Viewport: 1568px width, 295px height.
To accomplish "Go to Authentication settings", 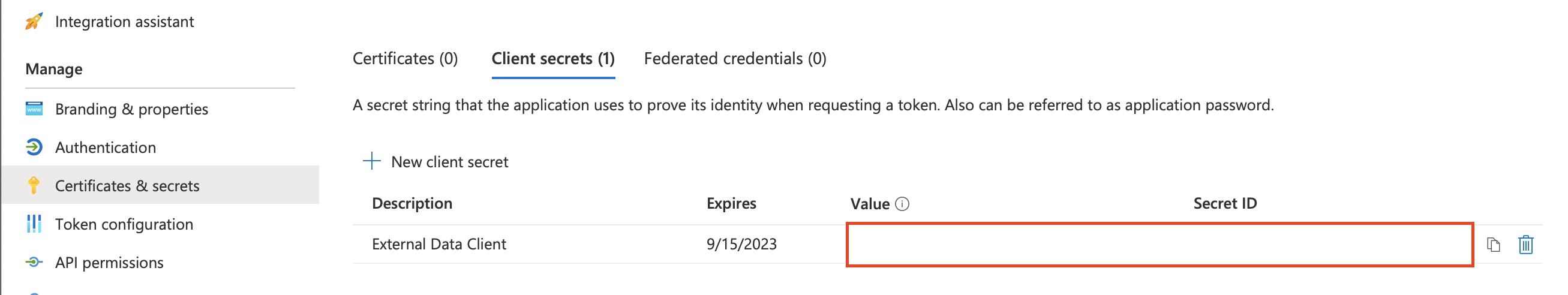I will click(x=106, y=147).
